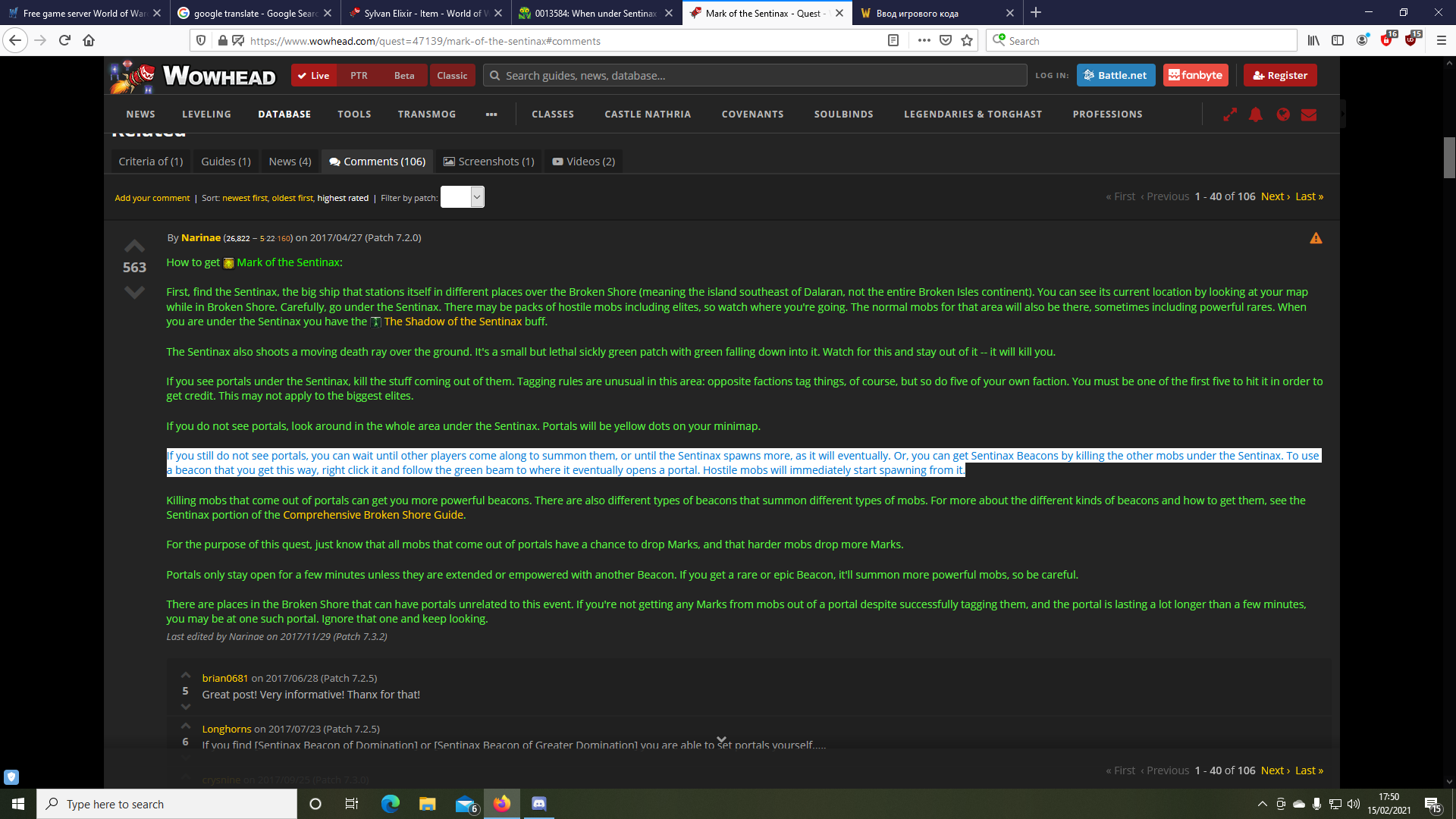
Task: Click the red notifications bell icon
Action: (1256, 115)
